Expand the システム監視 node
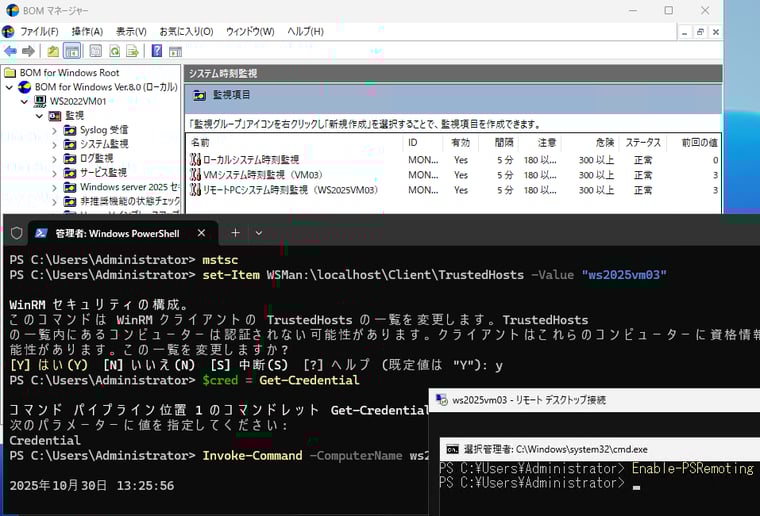Image resolution: width=760 pixels, height=516 pixels. tap(54, 145)
